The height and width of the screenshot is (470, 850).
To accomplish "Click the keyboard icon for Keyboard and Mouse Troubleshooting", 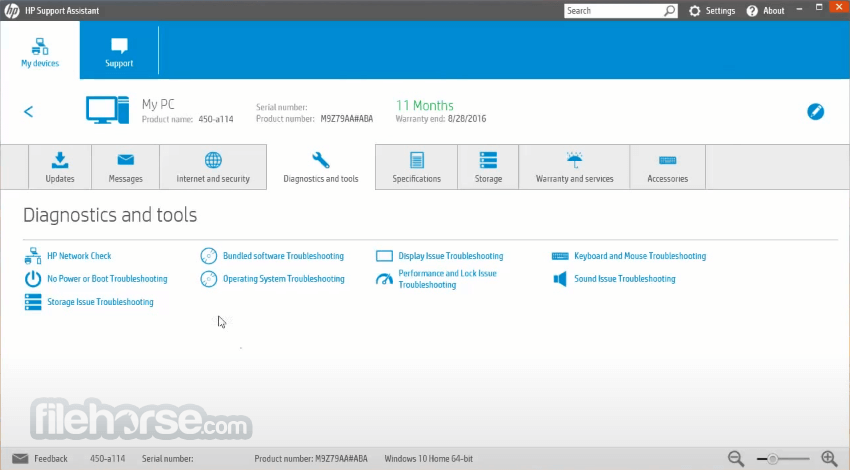I will [x=560, y=256].
